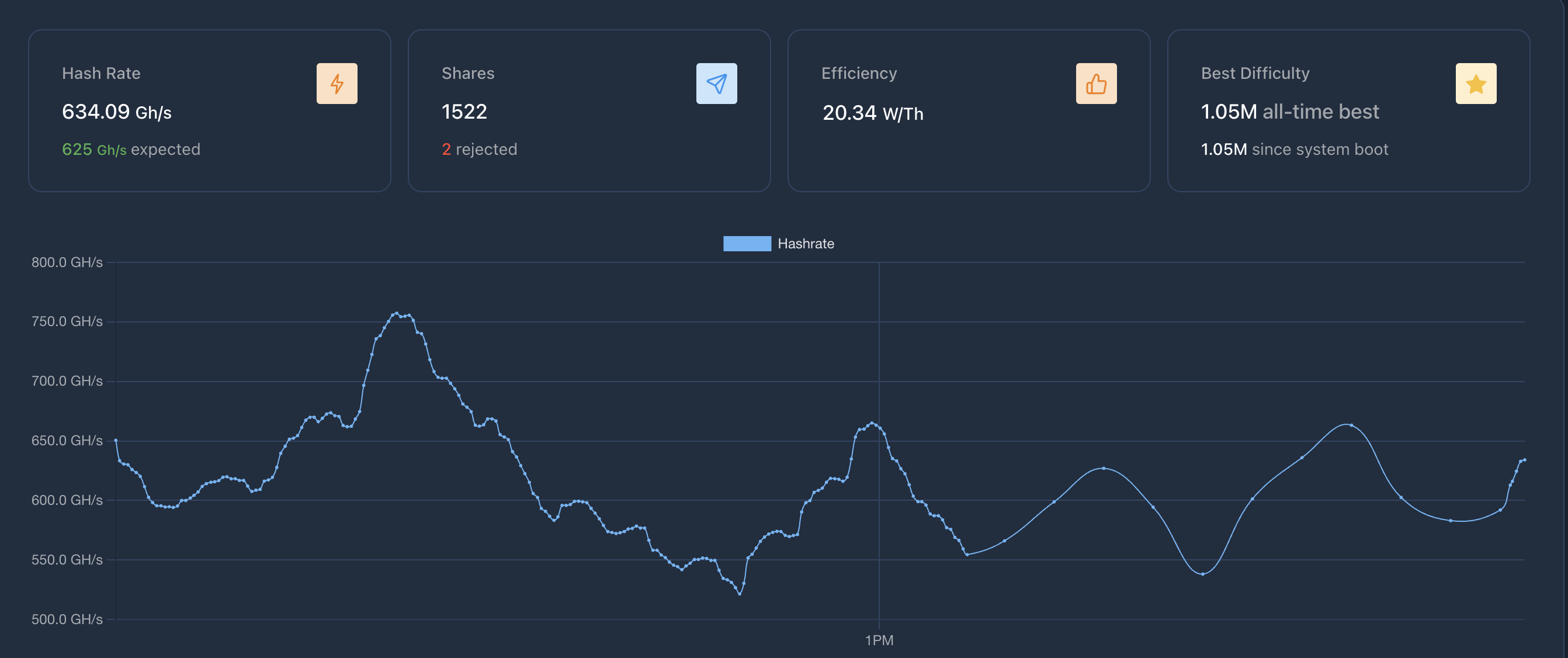The height and width of the screenshot is (658, 1568).
Task: Click the 1PM marker on chart axis
Action: coord(878,640)
